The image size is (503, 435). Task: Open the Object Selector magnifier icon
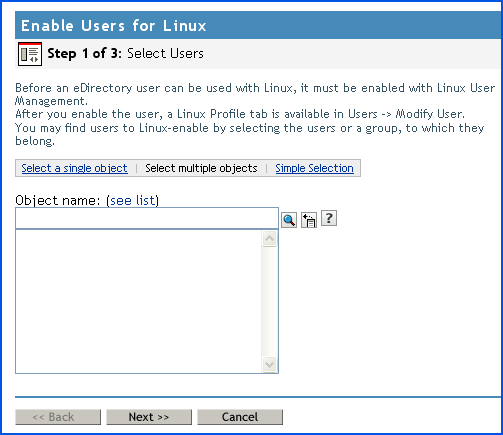(289, 220)
